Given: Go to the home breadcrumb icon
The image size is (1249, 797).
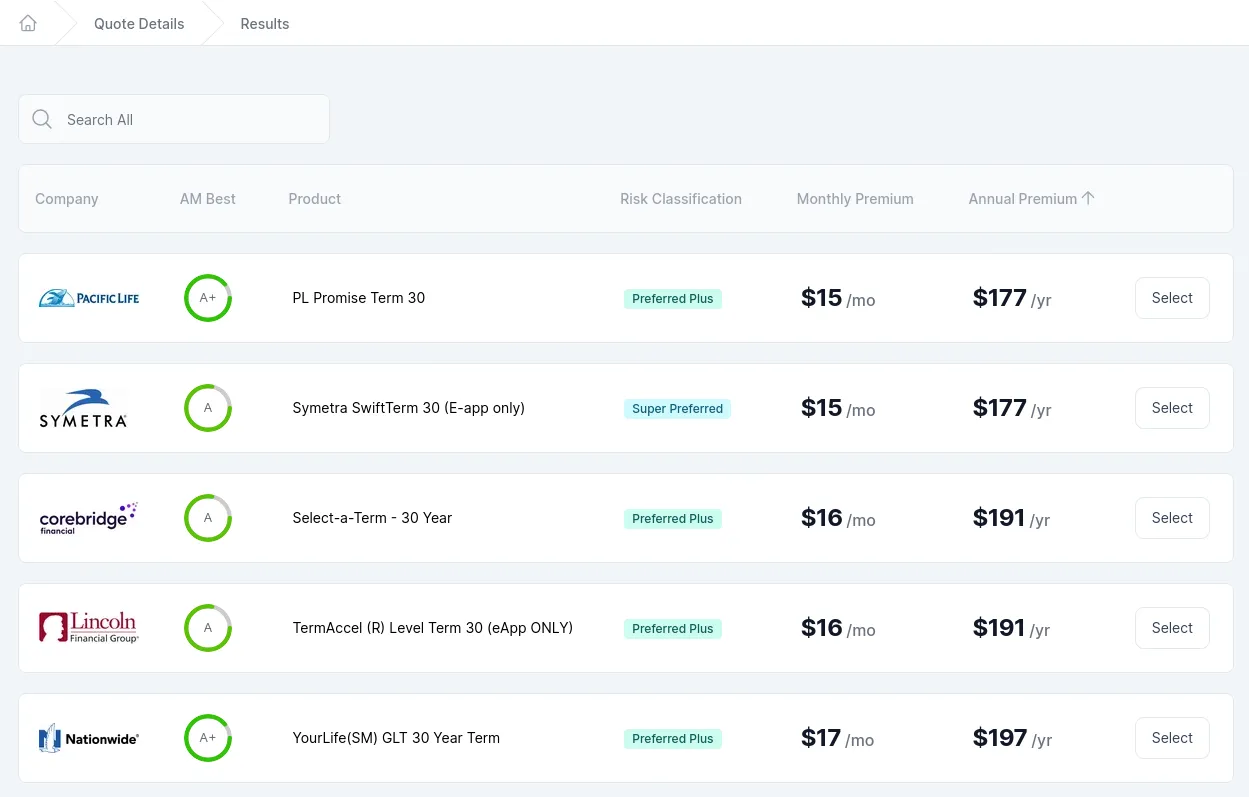Looking at the screenshot, I should 28,23.
